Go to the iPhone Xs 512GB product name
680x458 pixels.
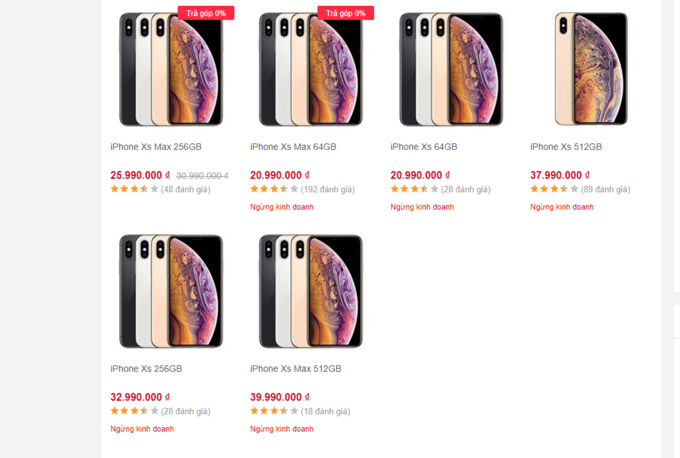point(566,147)
